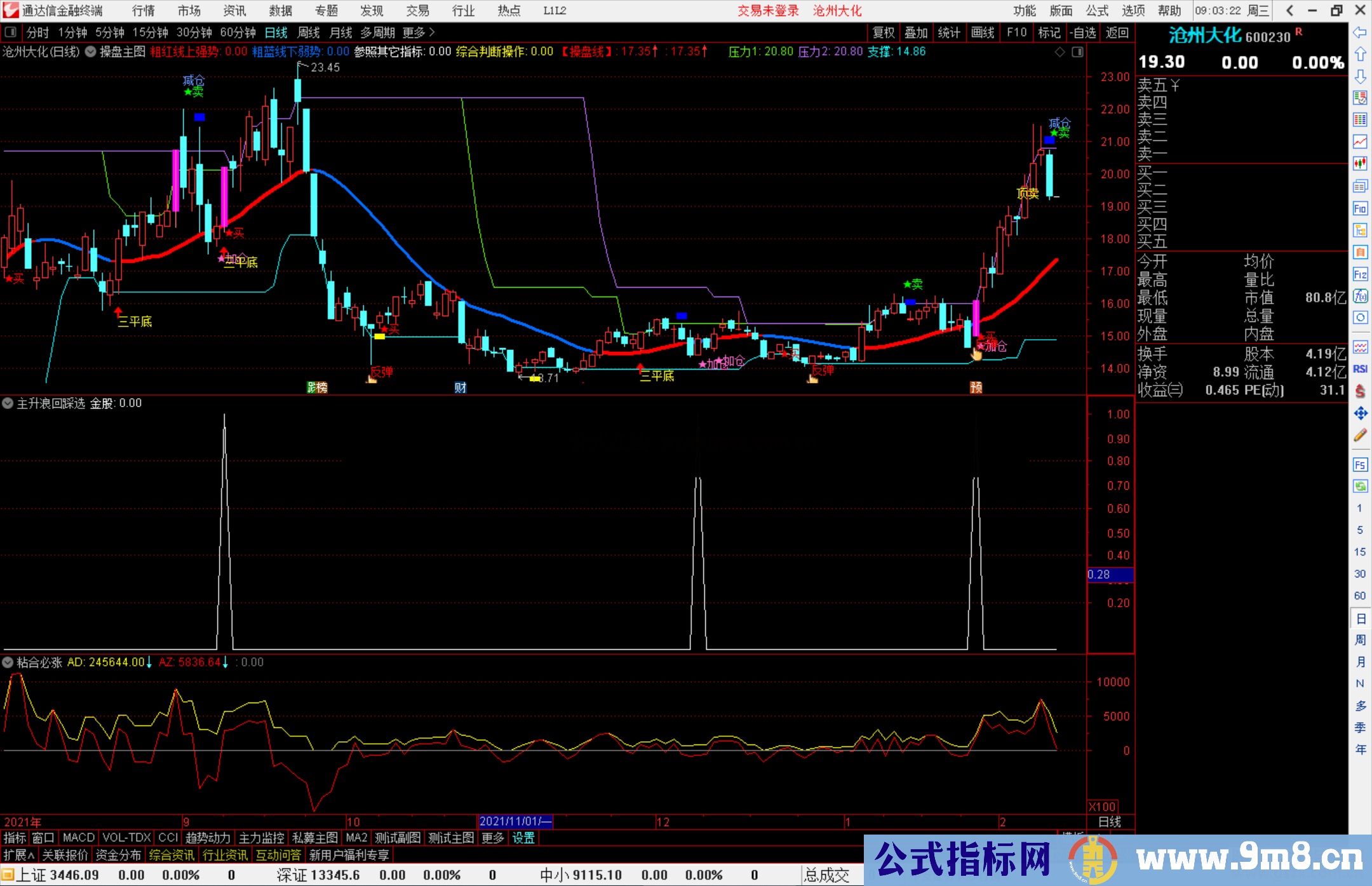Click the RSI indicator sidebar icon

[x=1360, y=369]
